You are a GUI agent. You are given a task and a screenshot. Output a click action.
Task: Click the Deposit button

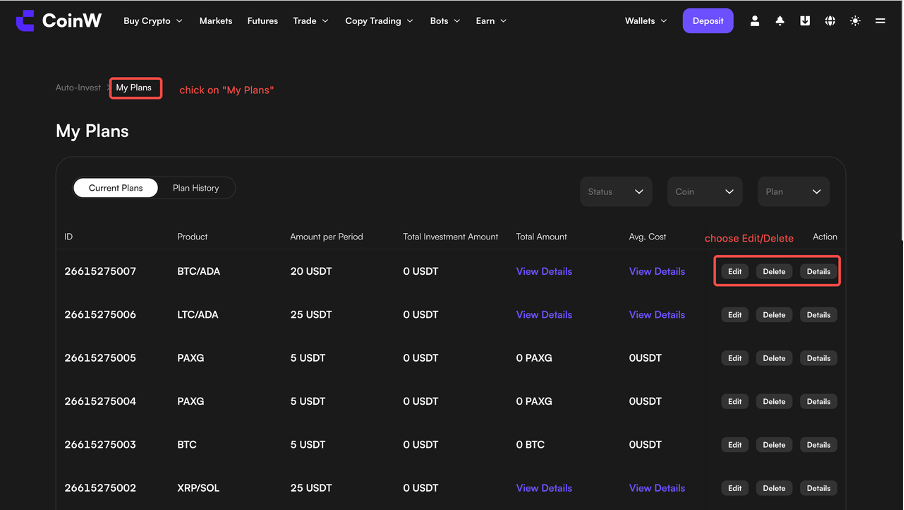[708, 21]
